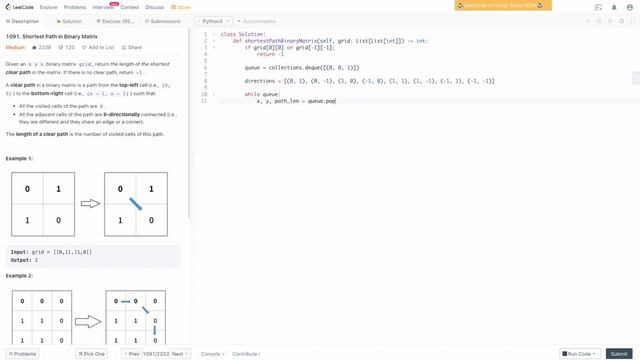Click 'return -1' on line 4
This screenshot has width=640, height=360.
(270, 54)
